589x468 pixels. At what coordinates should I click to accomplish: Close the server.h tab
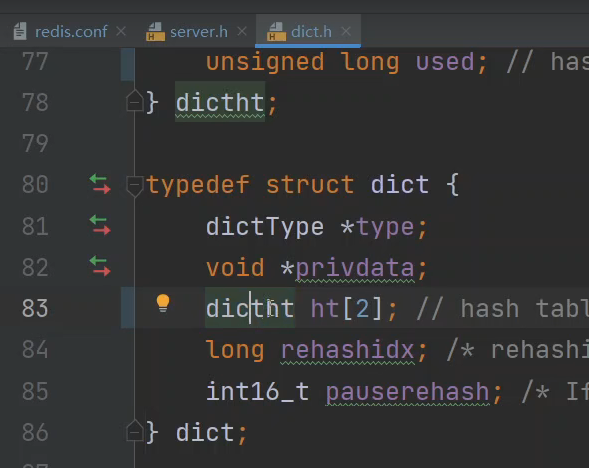coord(242,31)
